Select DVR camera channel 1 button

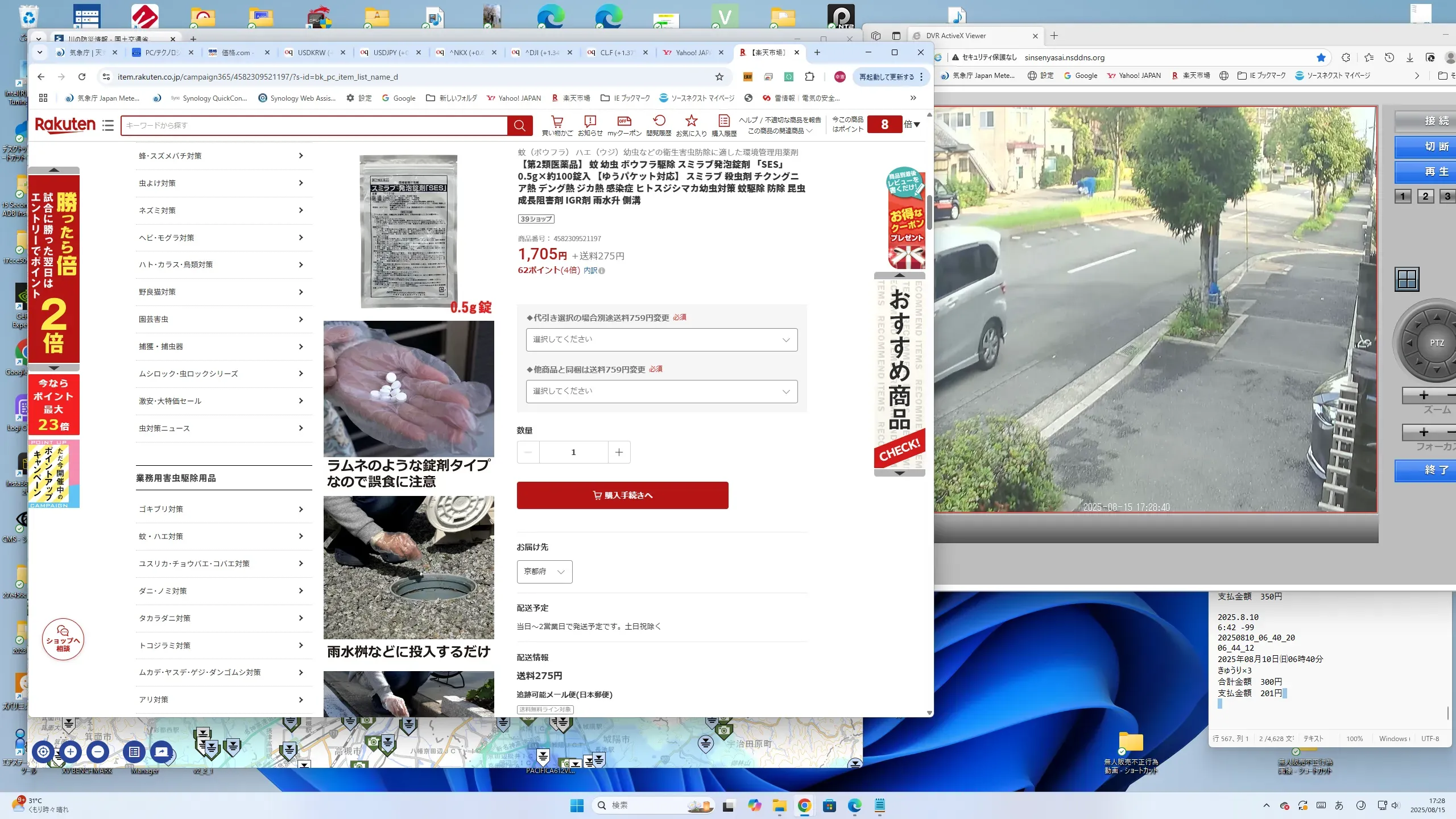(x=1403, y=197)
